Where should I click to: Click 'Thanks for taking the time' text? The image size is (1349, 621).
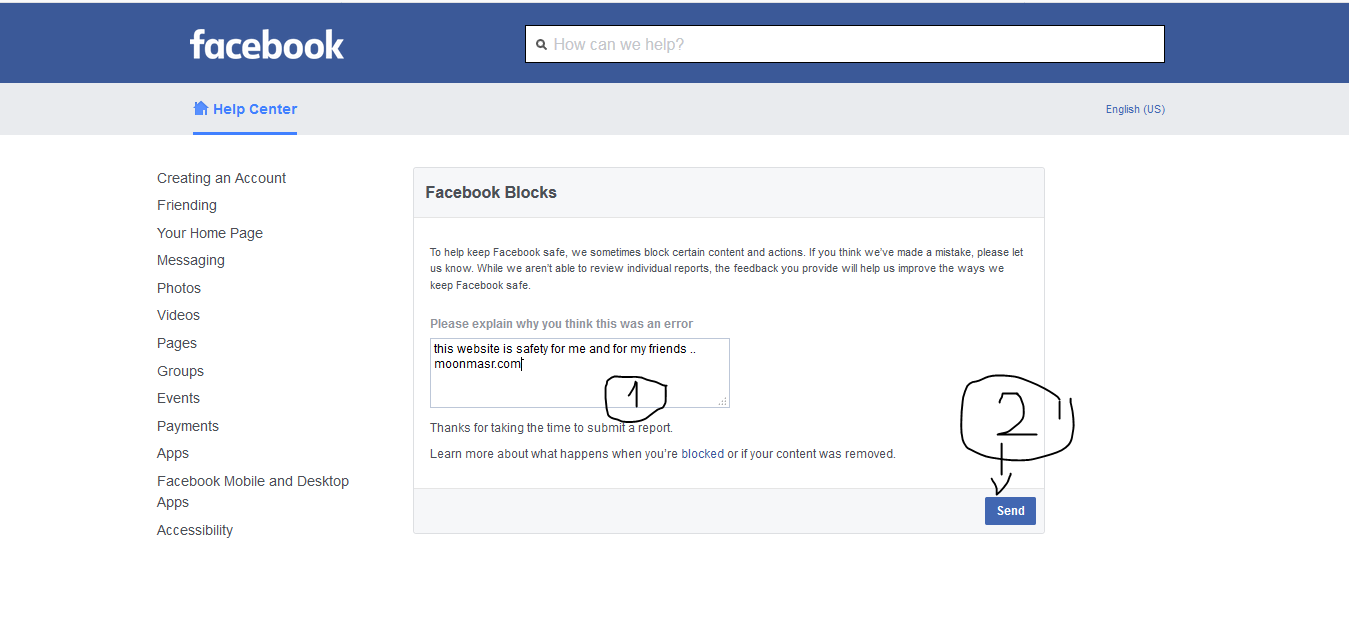tap(551, 428)
